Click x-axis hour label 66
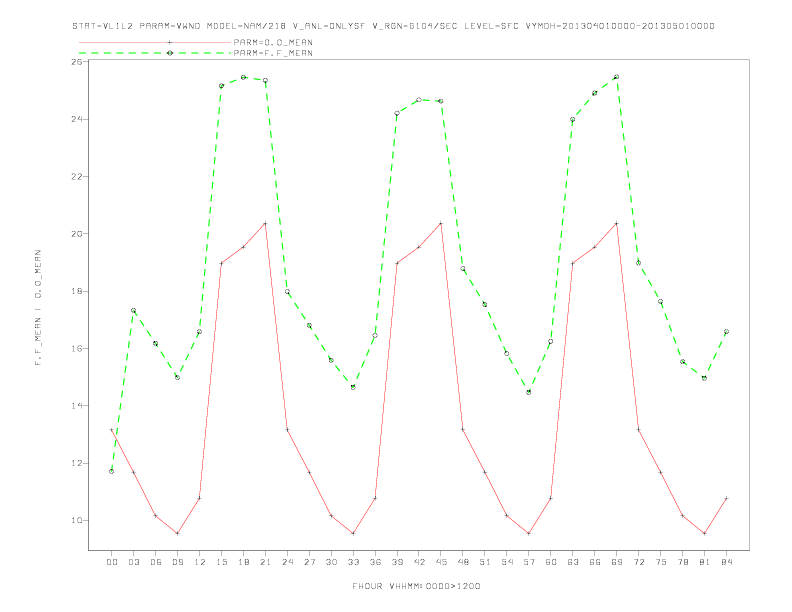 595,562
